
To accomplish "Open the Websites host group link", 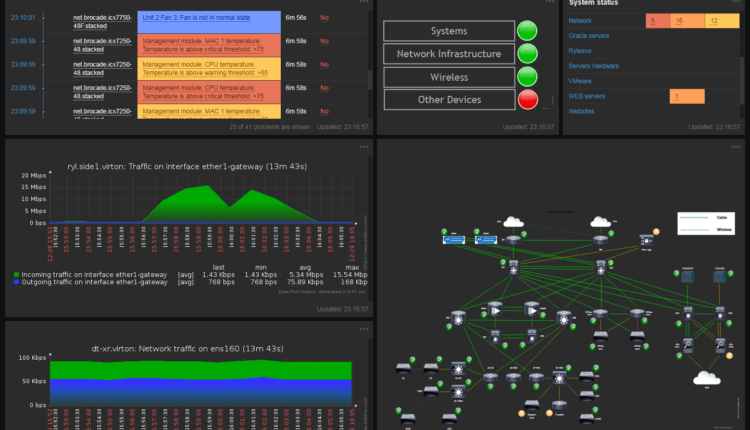I will pos(581,111).
